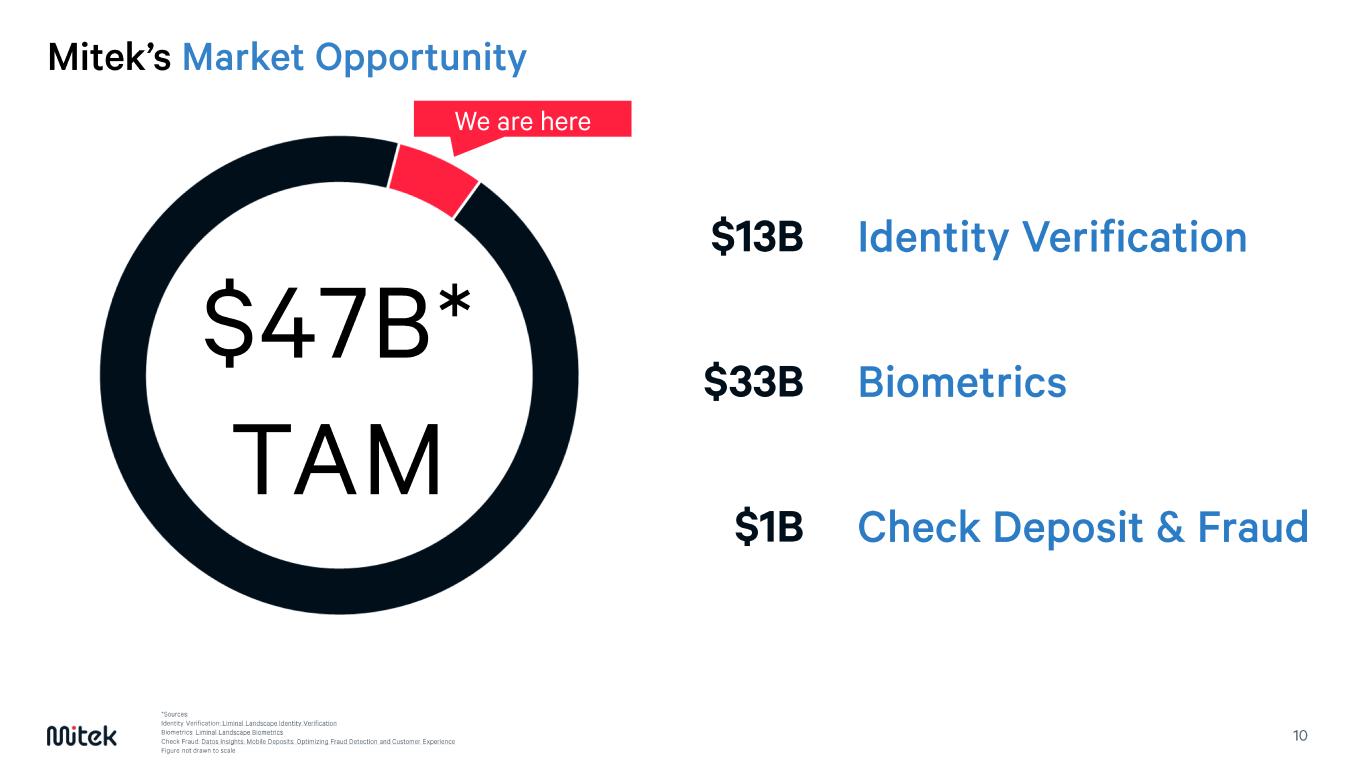Click the red 'We are here' callout
This screenshot has width=1365, height=768.
[x=522, y=121]
